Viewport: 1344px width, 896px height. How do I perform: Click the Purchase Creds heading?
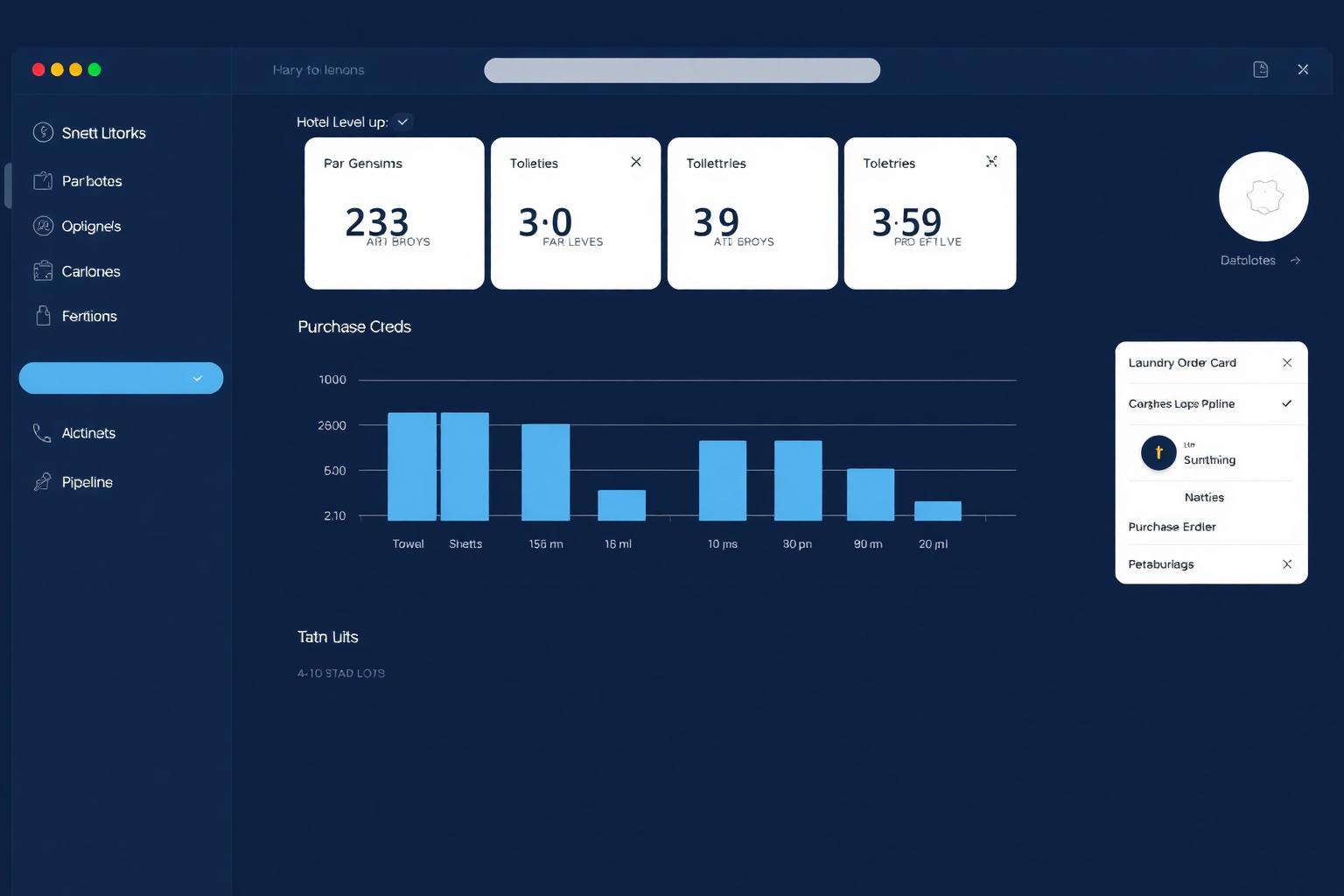(354, 326)
